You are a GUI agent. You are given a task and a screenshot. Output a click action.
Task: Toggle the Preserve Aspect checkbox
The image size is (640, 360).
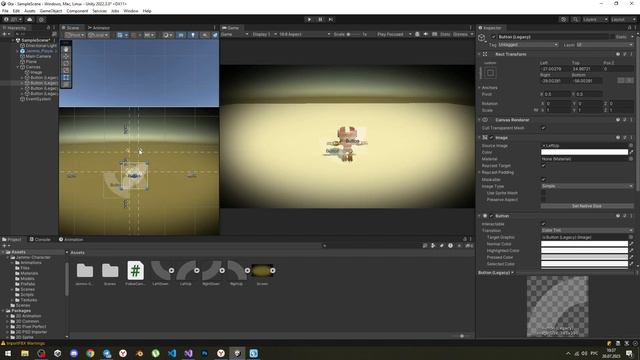click(x=543, y=200)
